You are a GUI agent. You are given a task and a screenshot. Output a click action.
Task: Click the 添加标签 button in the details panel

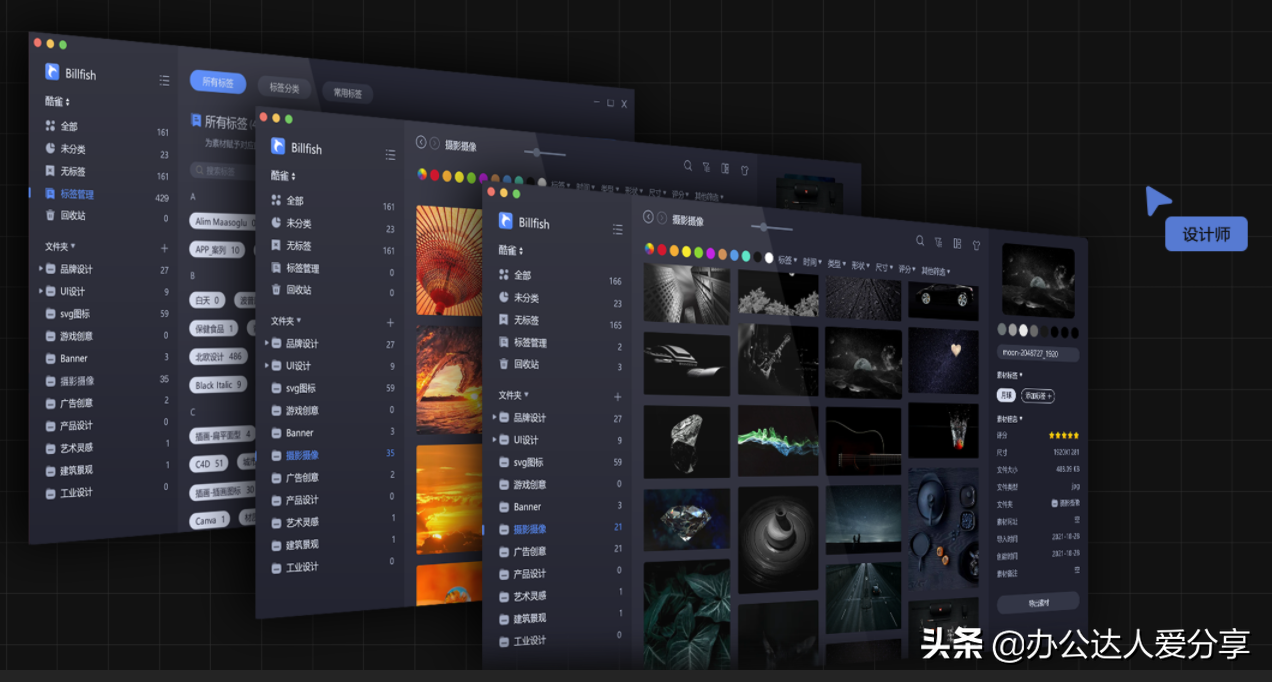tap(1037, 395)
